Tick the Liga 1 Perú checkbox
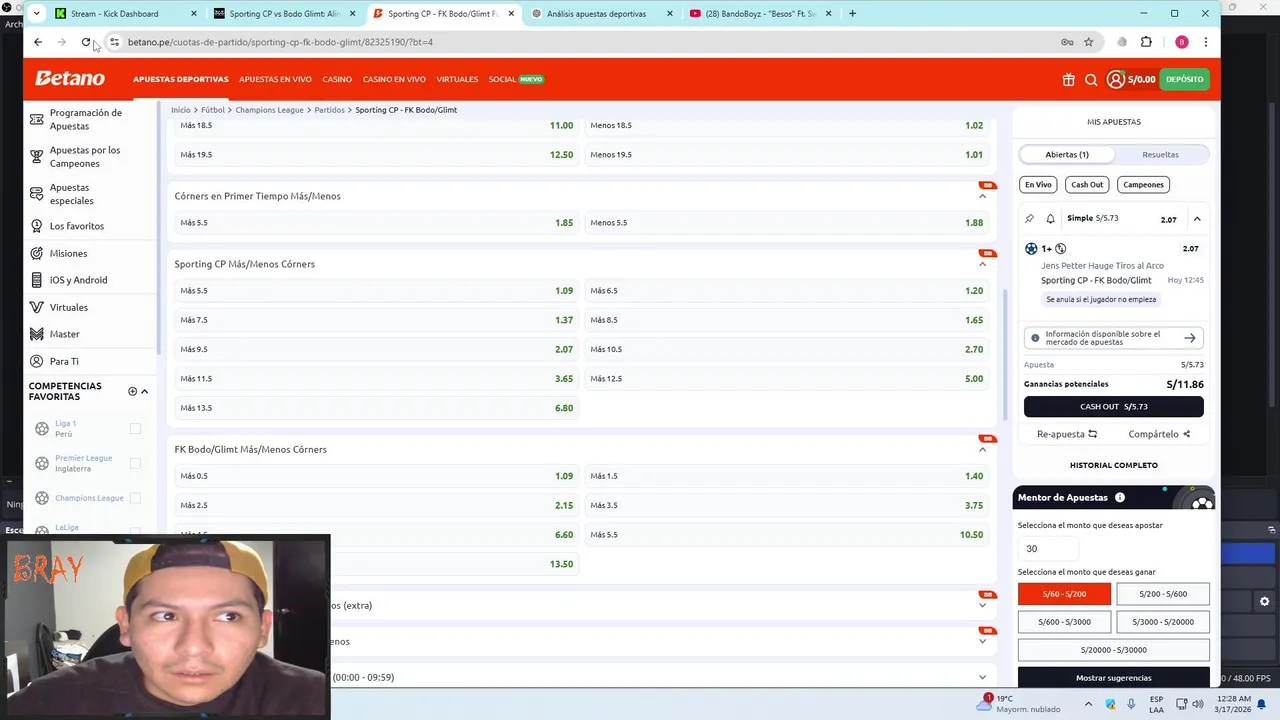Image resolution: width=1280 pixels, height=720 pixels. (135, 429)
